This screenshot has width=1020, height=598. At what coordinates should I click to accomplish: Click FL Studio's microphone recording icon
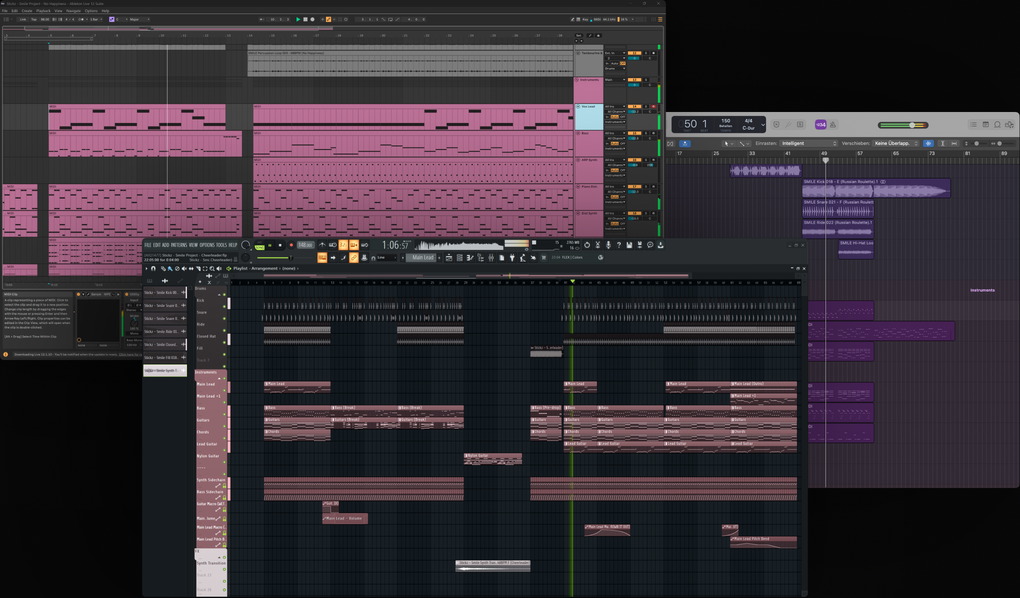[x=609, y=245]
